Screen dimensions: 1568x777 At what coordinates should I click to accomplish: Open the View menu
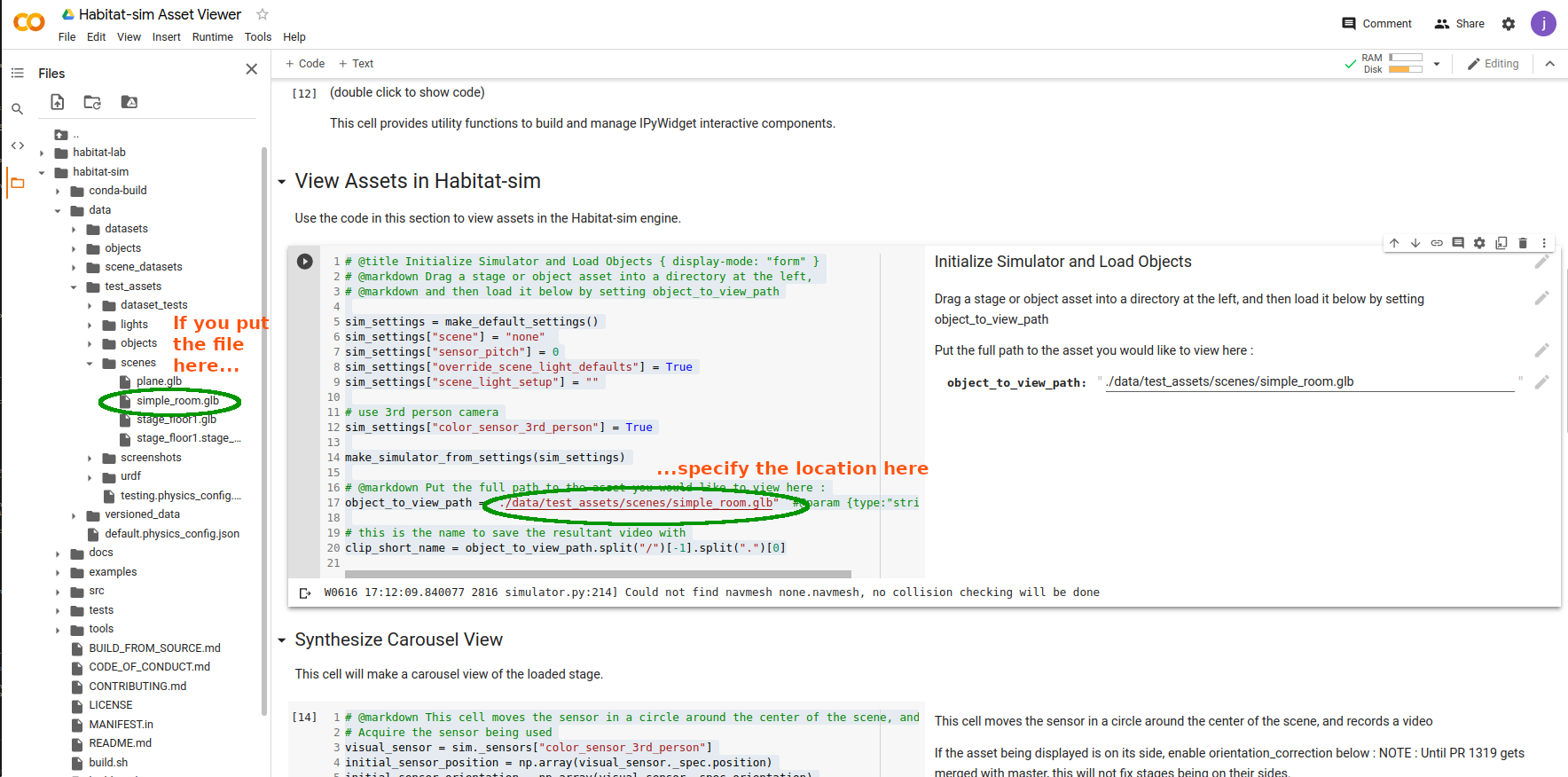[x=129, y=37]
